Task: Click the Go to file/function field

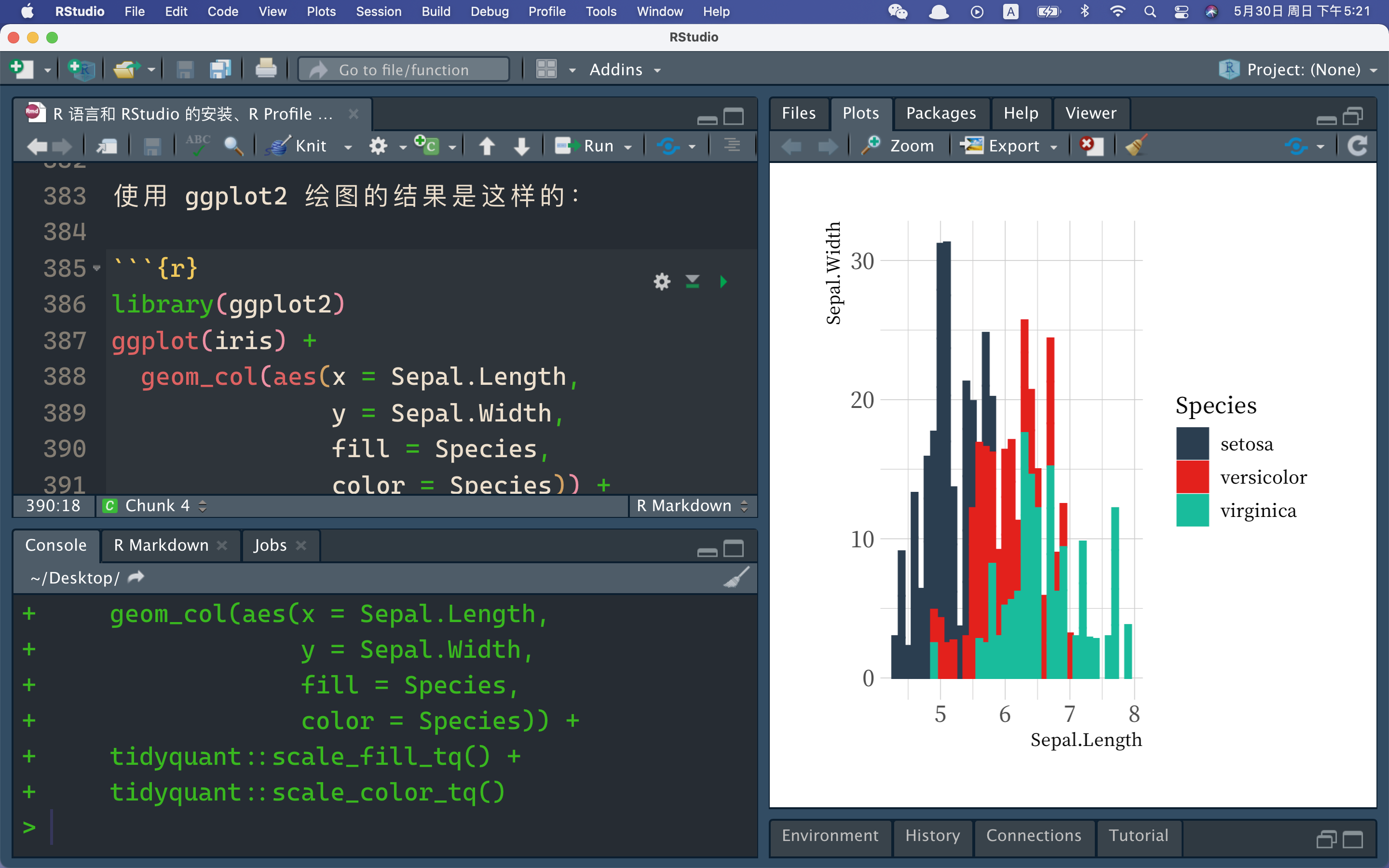Action: pyautogui.click(x=404, y=69)
